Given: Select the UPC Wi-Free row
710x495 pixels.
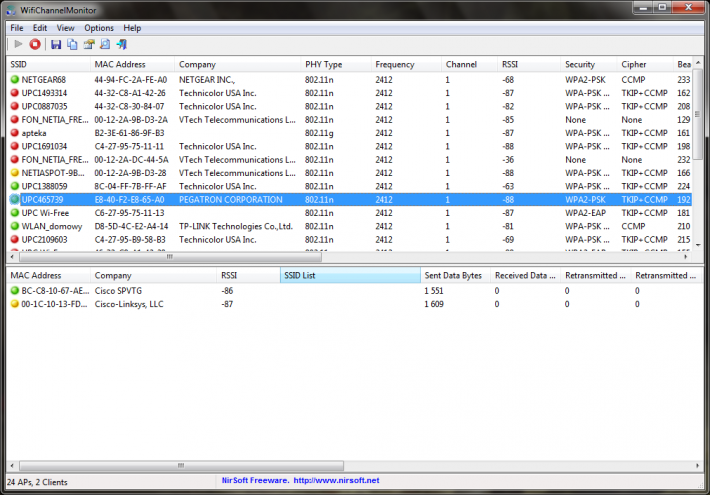Looking at the screenshot, I should coord(350,213).
